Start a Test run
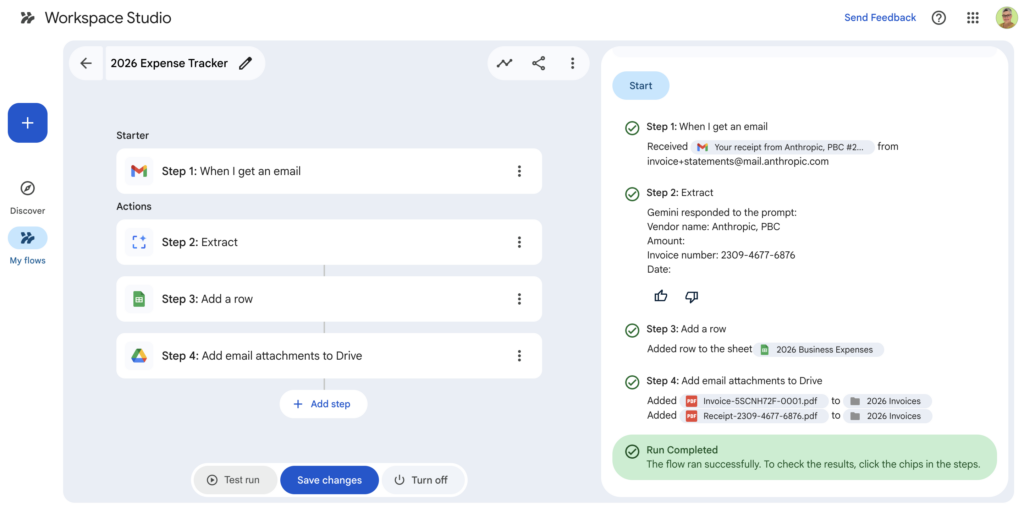The width and height of the screenshot is (1024, 507). point(235,480)
